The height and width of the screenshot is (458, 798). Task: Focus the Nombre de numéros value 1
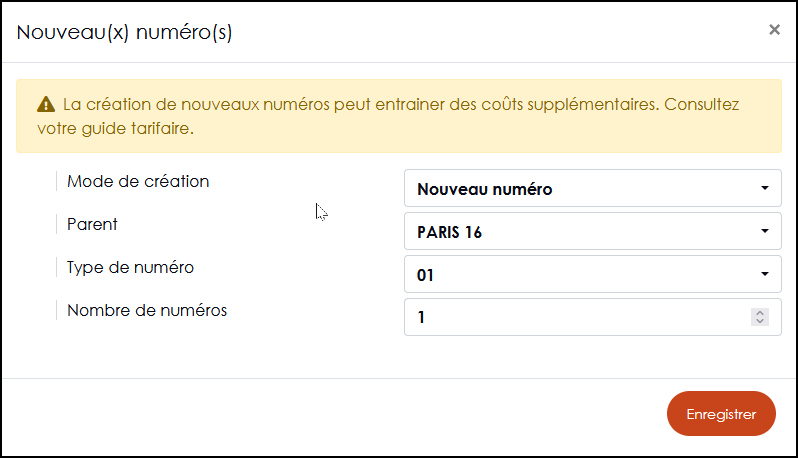tap(592, 317)
